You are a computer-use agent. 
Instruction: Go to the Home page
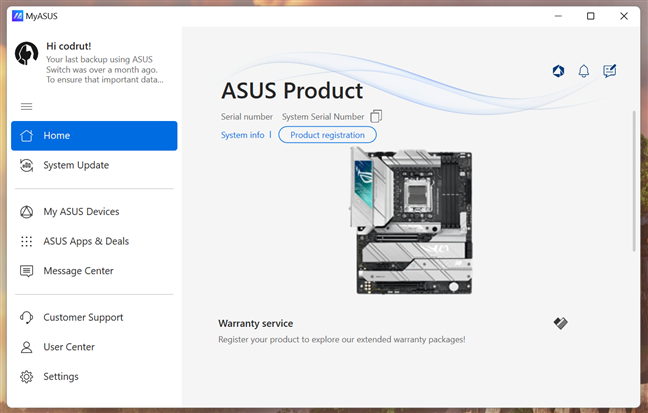[94, 136]
